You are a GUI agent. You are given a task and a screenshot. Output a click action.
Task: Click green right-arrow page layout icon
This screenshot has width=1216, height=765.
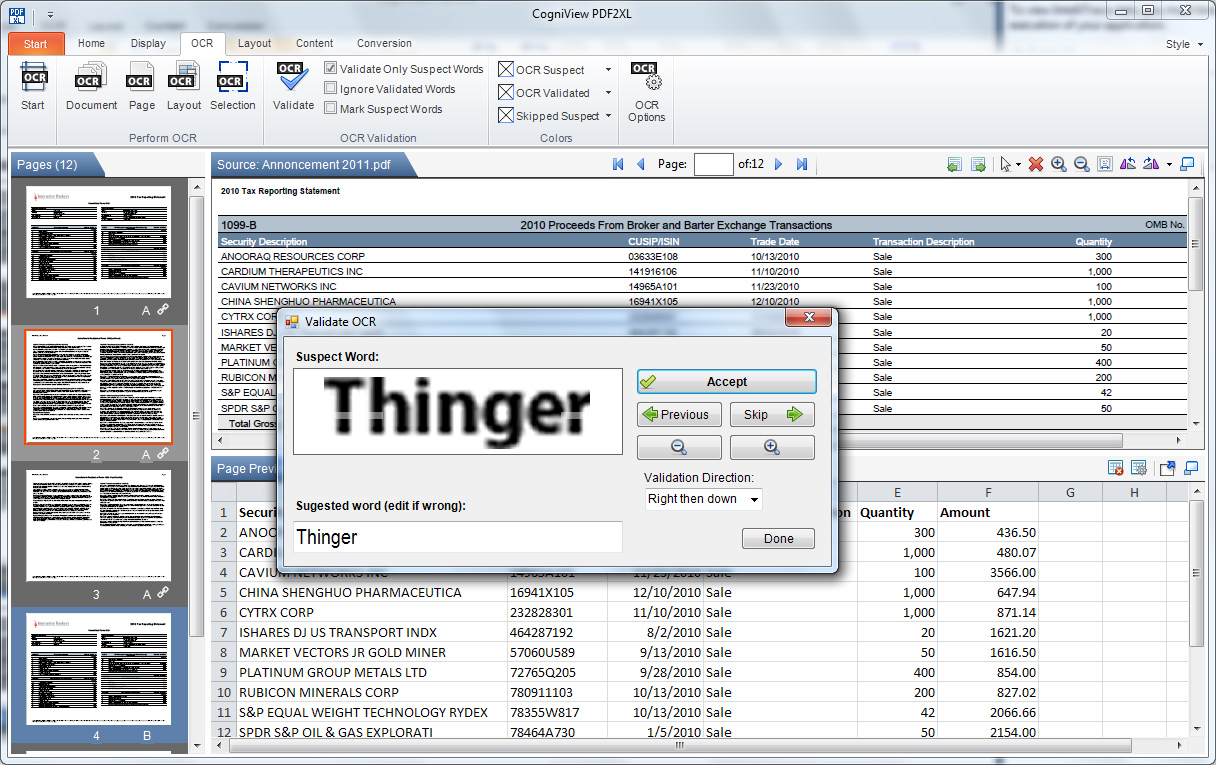coord(978,164)
